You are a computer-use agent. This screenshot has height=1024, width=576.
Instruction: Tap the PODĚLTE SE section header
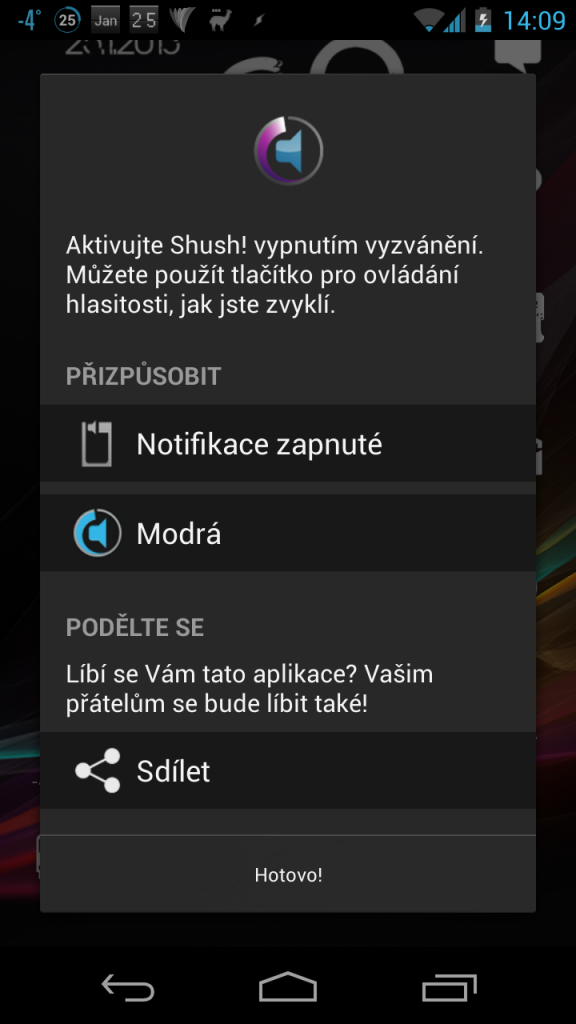(135, 627)
